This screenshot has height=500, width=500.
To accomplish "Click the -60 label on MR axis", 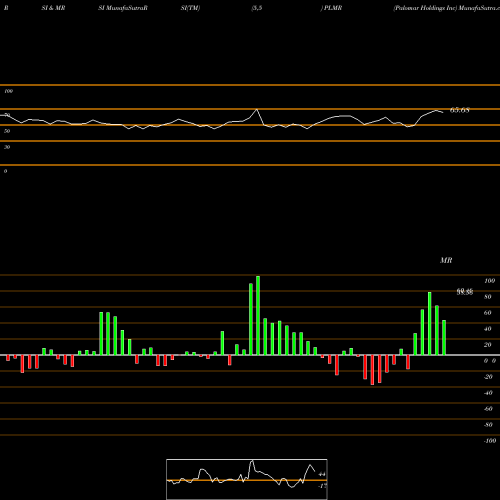I will (488, 409).
